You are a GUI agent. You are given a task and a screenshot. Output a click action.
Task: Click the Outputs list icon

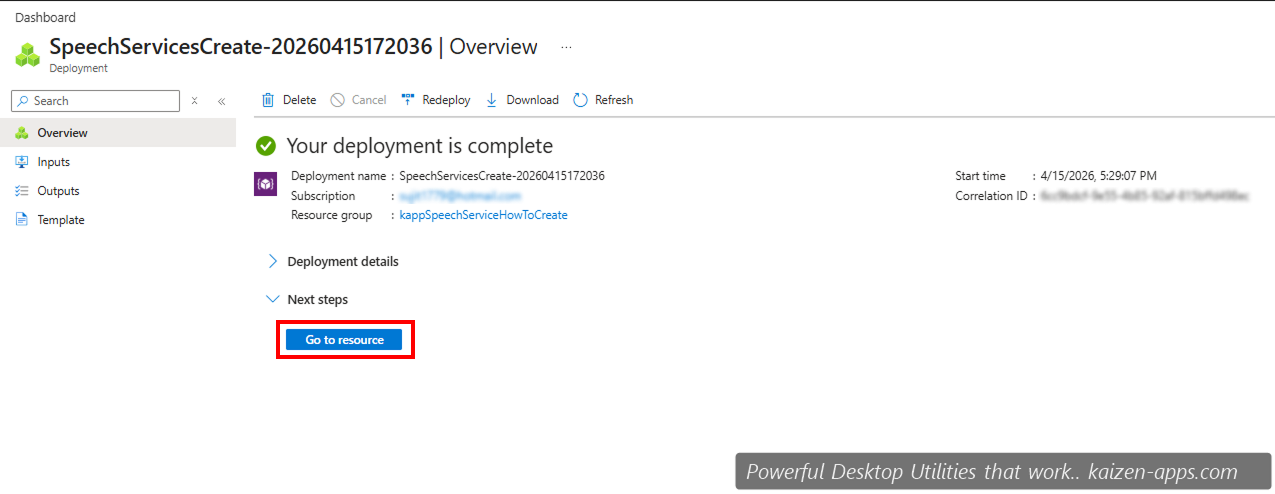(x=21, y=191)
